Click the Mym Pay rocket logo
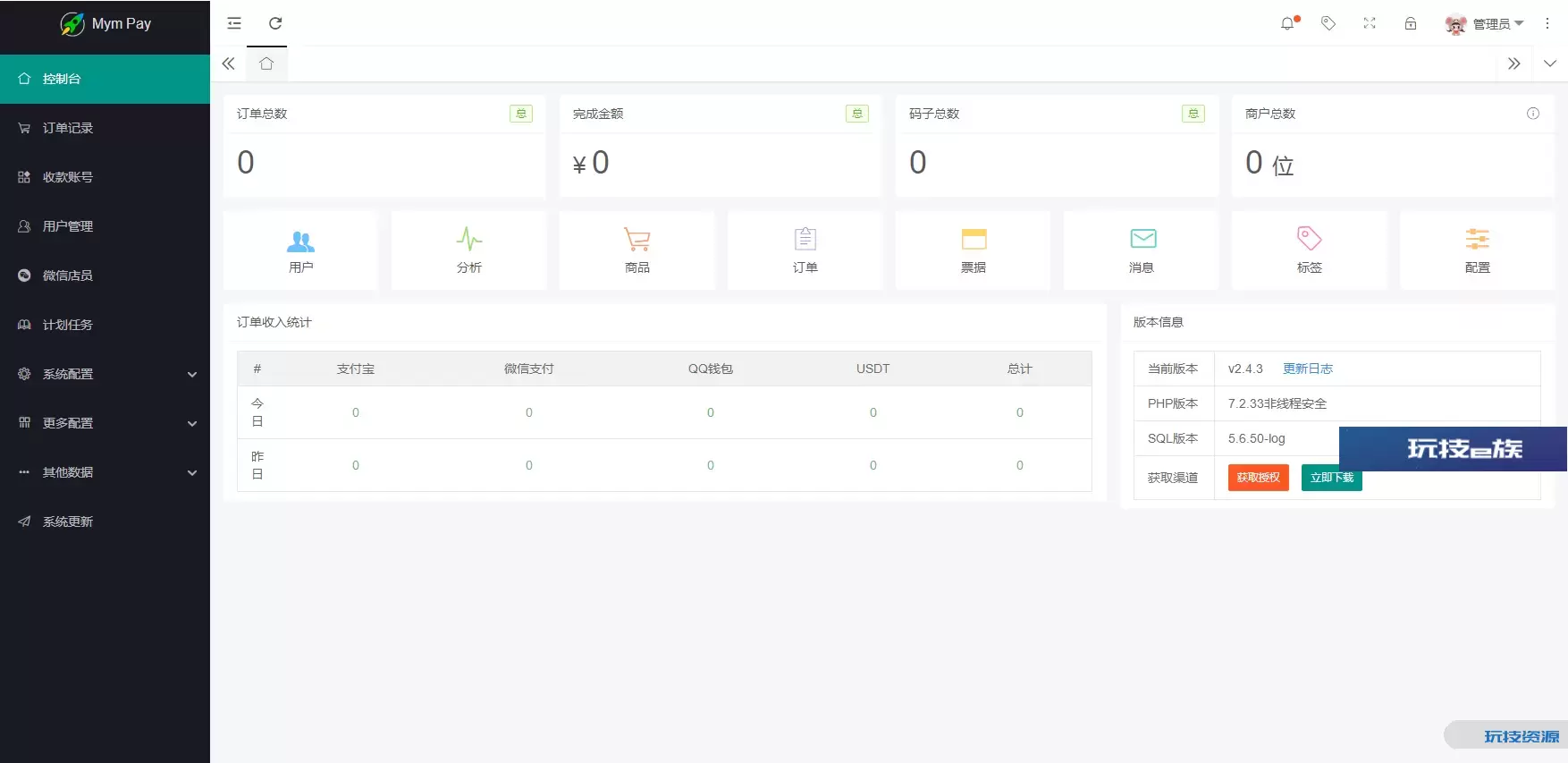The image size is (1568, 763). [x=72, y=24]
